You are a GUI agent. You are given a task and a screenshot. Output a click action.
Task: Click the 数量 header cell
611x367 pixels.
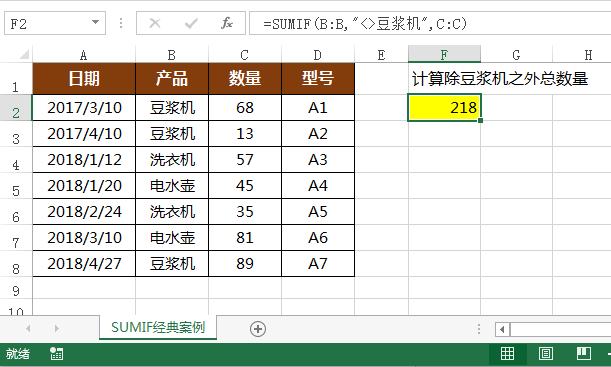(x=245, y=79)
